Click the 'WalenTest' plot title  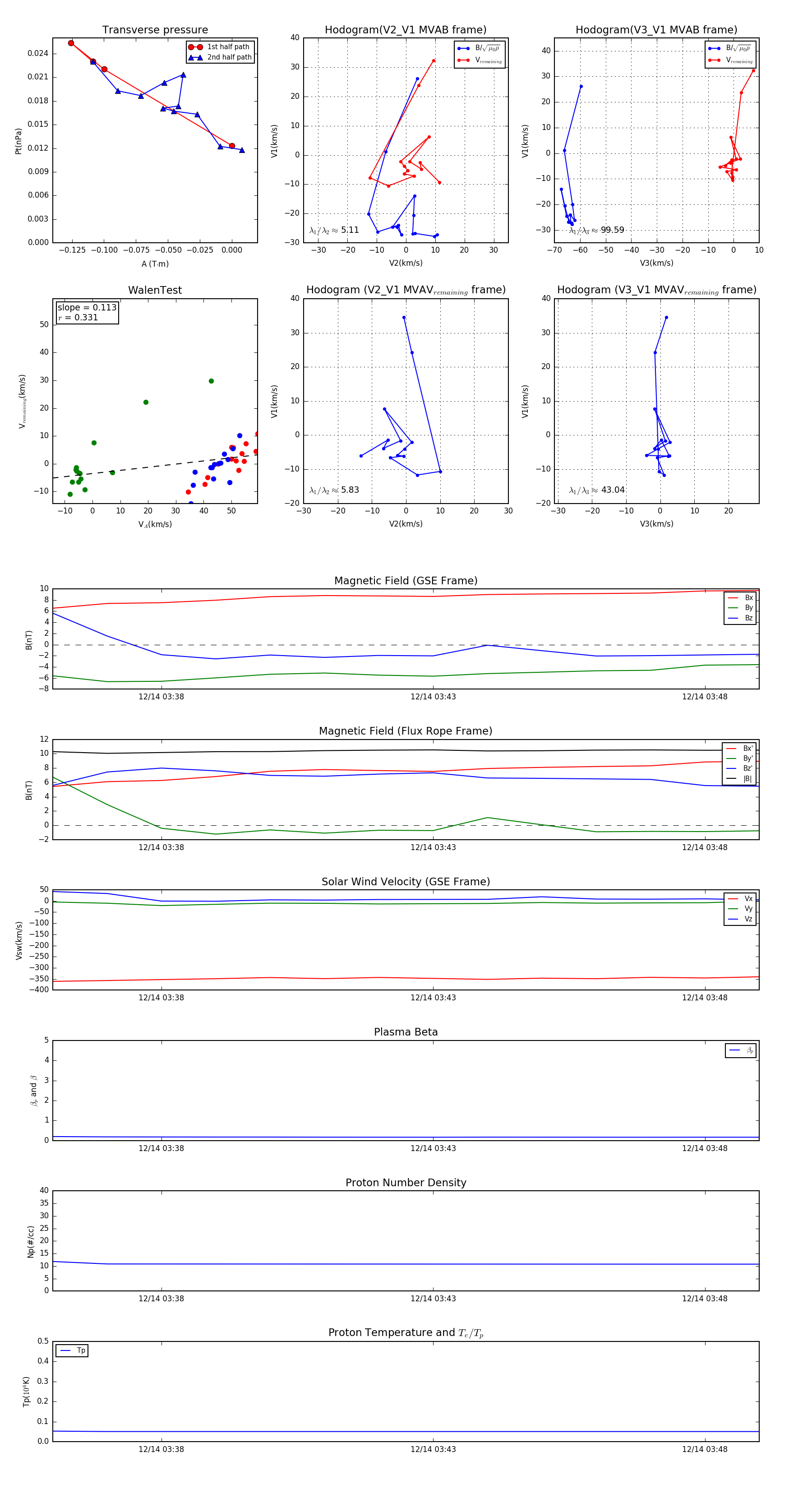155,290
